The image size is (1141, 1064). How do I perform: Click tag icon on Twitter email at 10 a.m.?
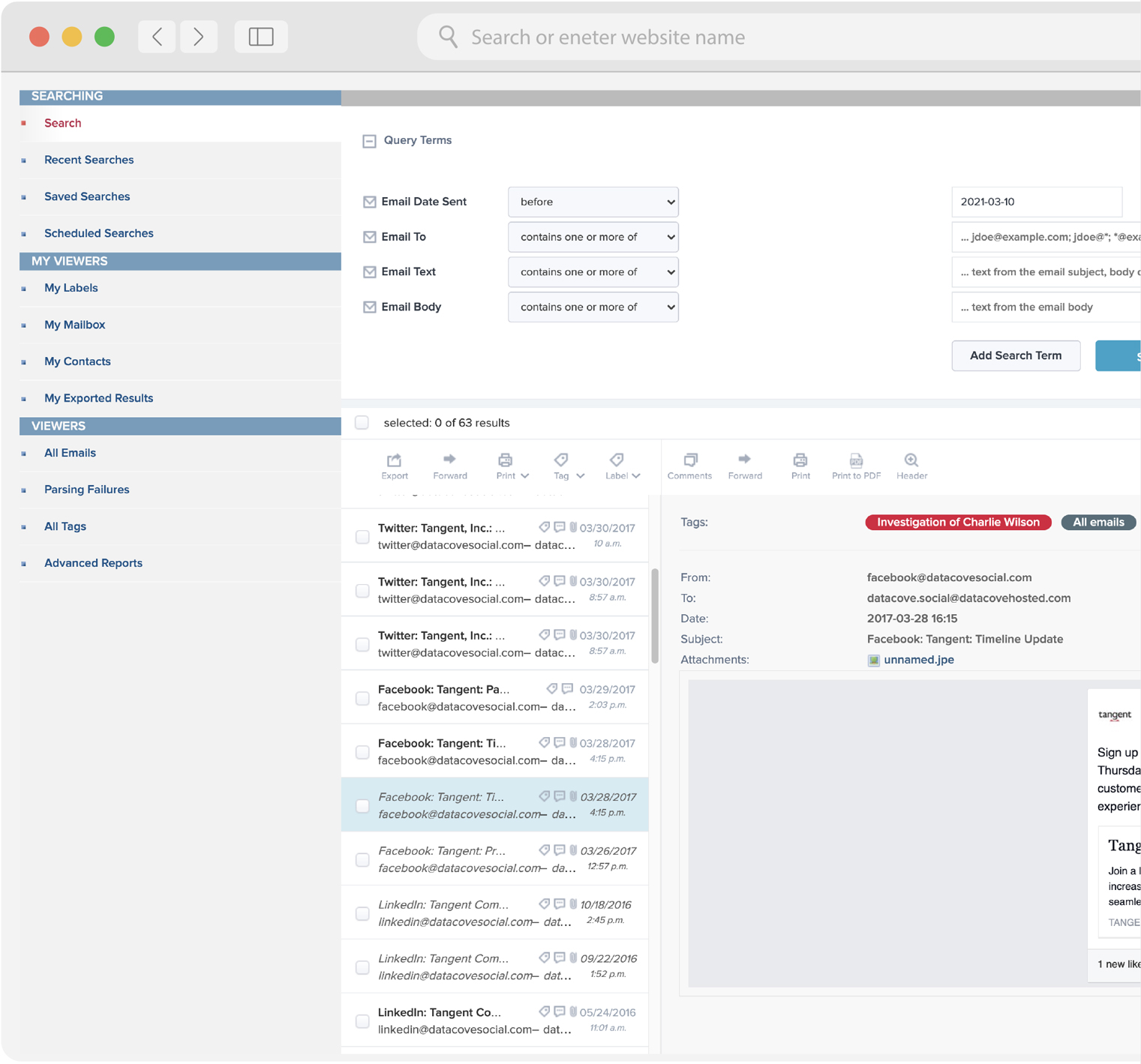[545, 527]
